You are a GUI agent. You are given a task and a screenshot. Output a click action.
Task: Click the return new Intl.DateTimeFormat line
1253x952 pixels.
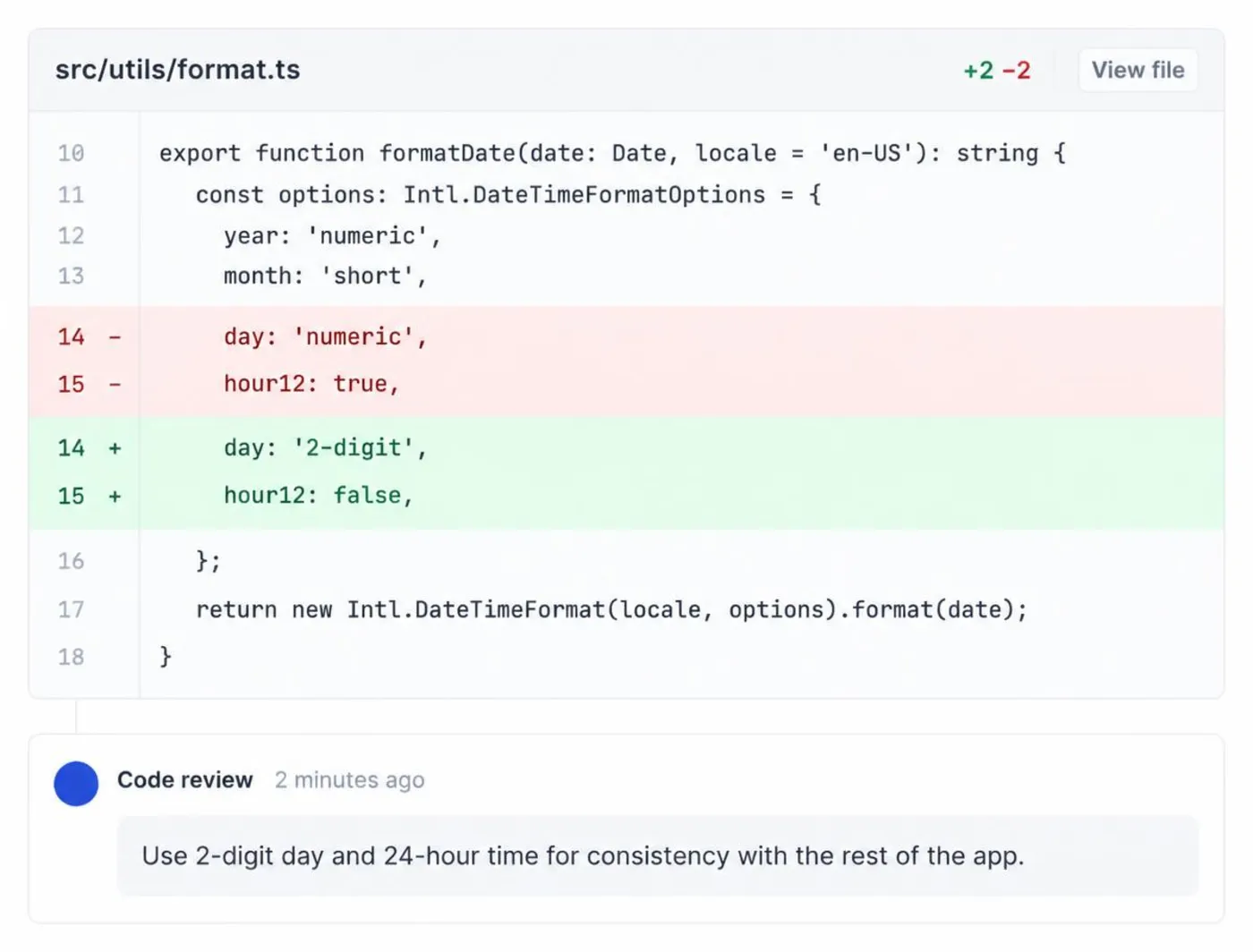611,609
